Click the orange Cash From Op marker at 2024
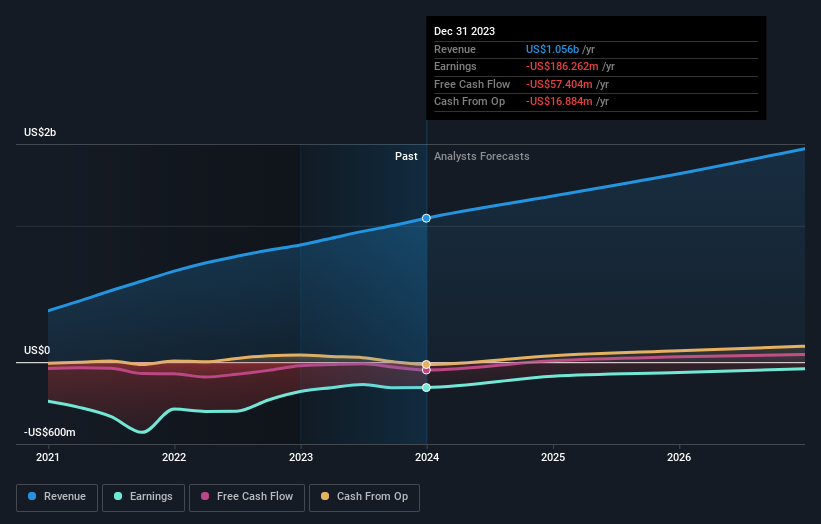821x524 pixels. (x=426, y=364)
